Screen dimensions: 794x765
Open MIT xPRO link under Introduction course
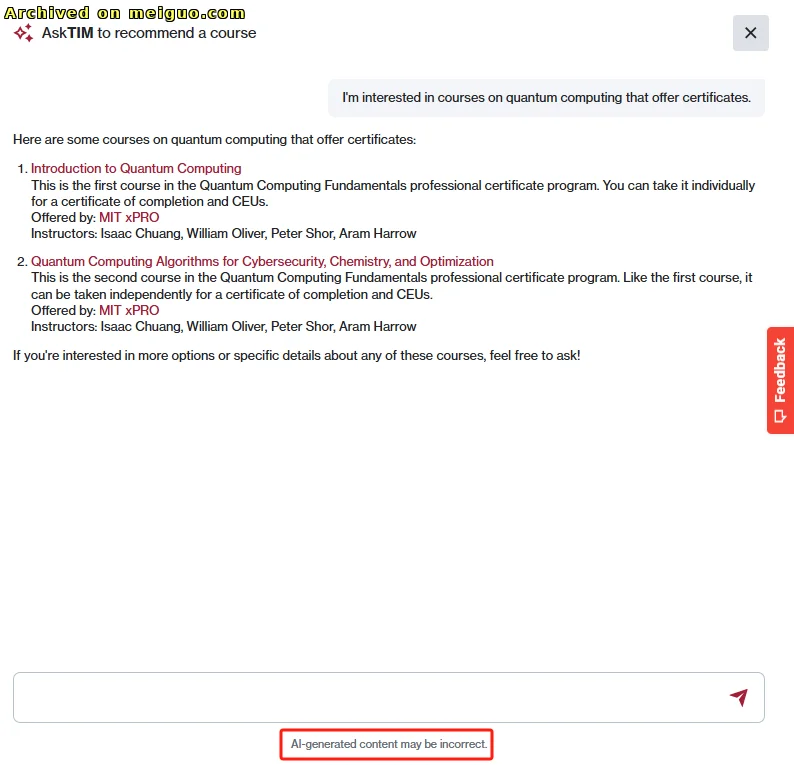point(129,217)
